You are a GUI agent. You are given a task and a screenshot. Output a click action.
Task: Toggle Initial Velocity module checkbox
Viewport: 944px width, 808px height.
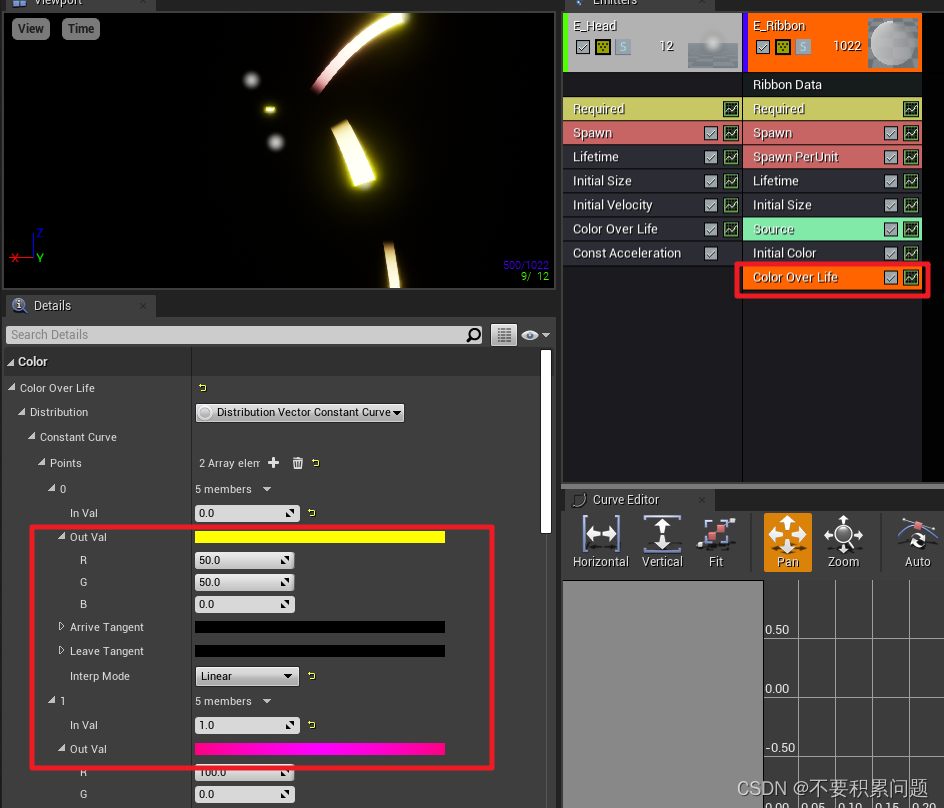pyautogui.click(x=711, y=205)
